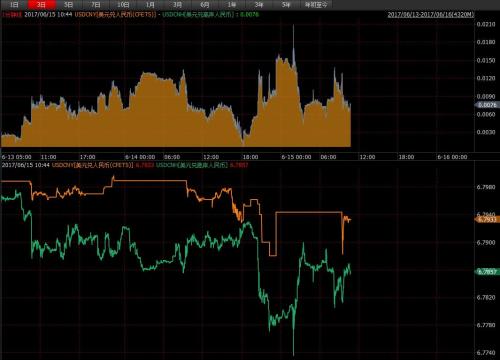Select the 1日 time range tab
Screen dimensions: 500x360
point(14,5)
